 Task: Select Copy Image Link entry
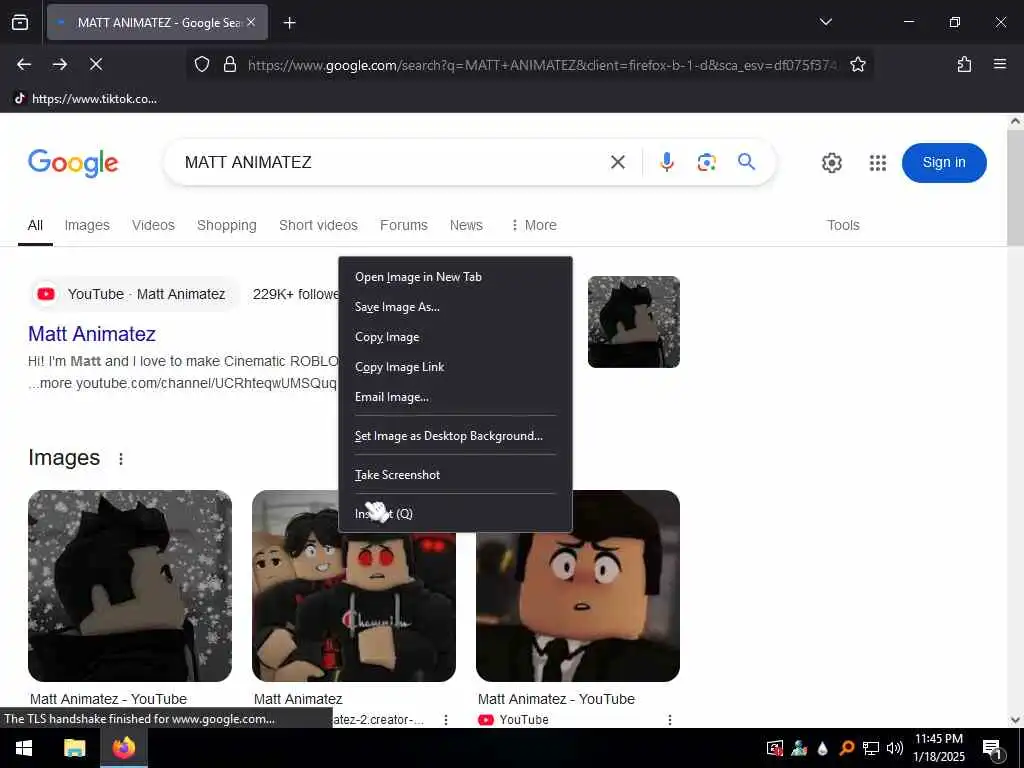[455, 367]
